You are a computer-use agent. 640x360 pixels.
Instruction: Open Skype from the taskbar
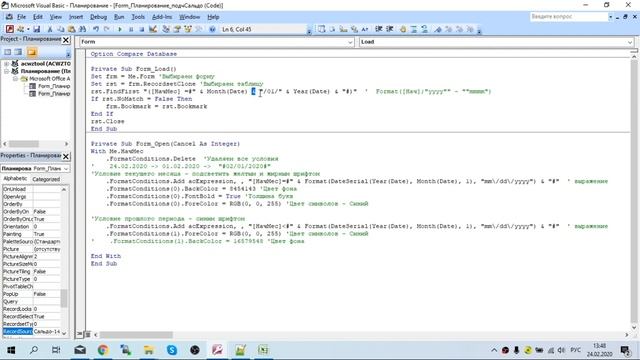[x=172, y=350]
